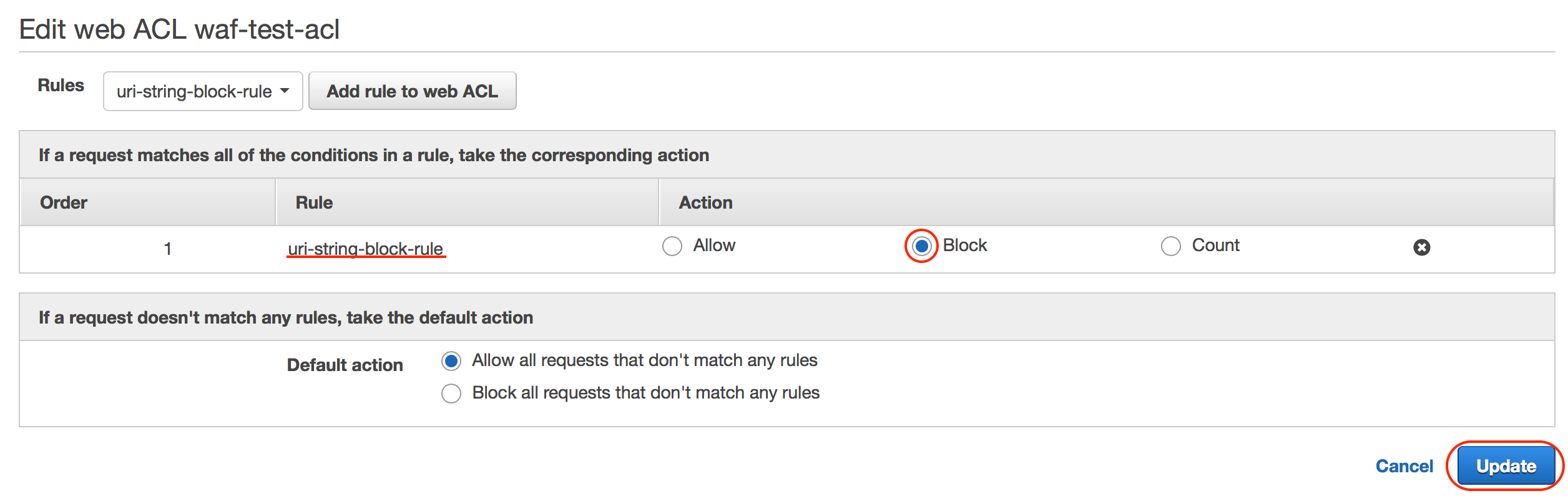Open the uri-string-block-rule link in table
Image resolution: width=1568 pixels, height=501 pixels.
(365, 249)
